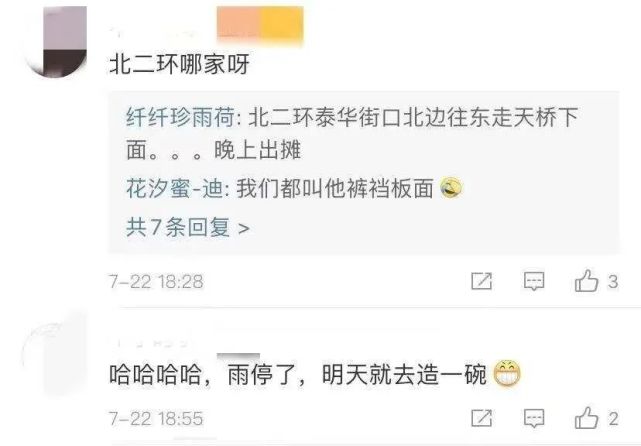Tap the orange-yellow badge next to the first username

coord(260,23)
